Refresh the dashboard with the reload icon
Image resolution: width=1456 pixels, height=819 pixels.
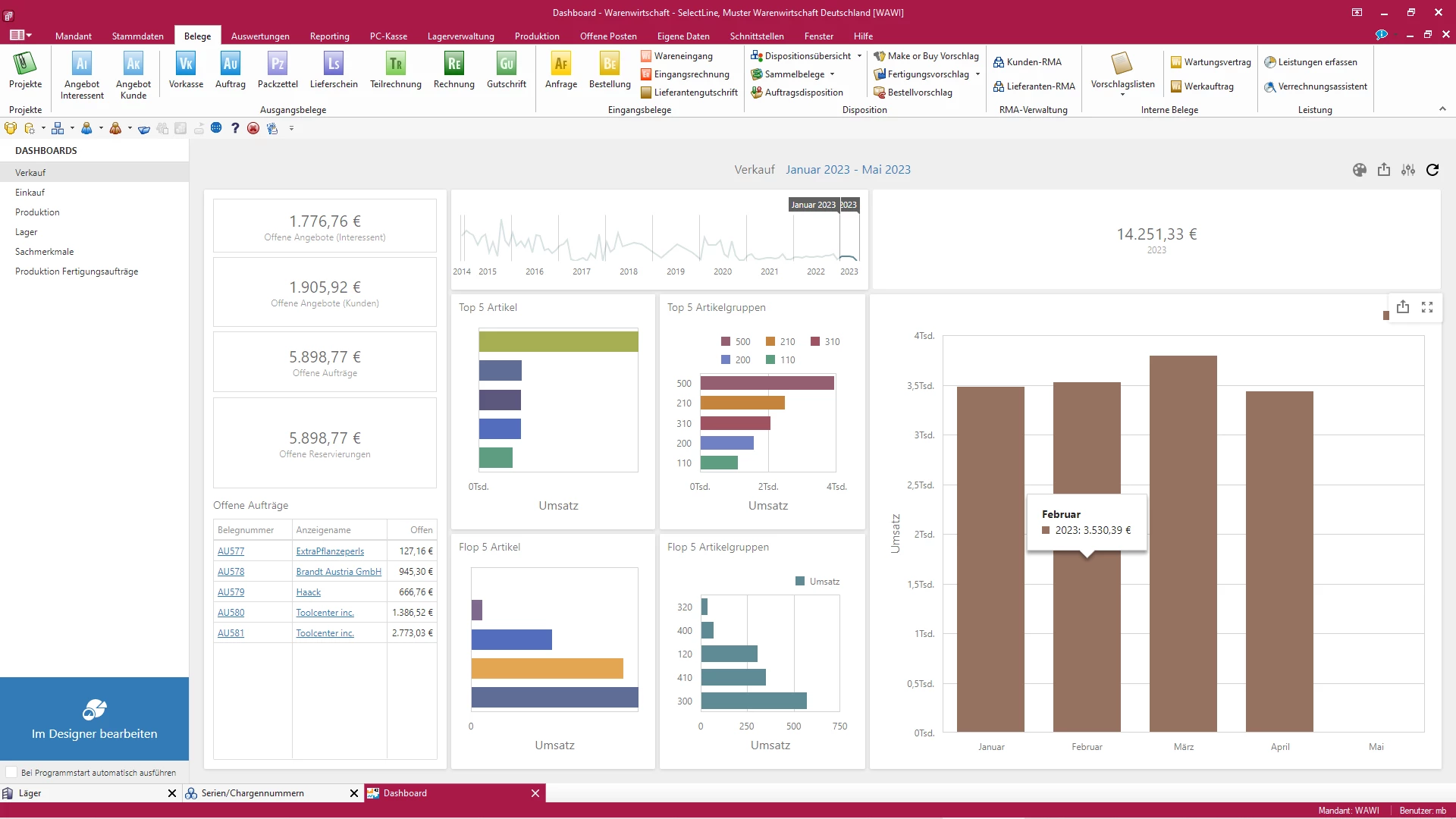coord(1432,170)
